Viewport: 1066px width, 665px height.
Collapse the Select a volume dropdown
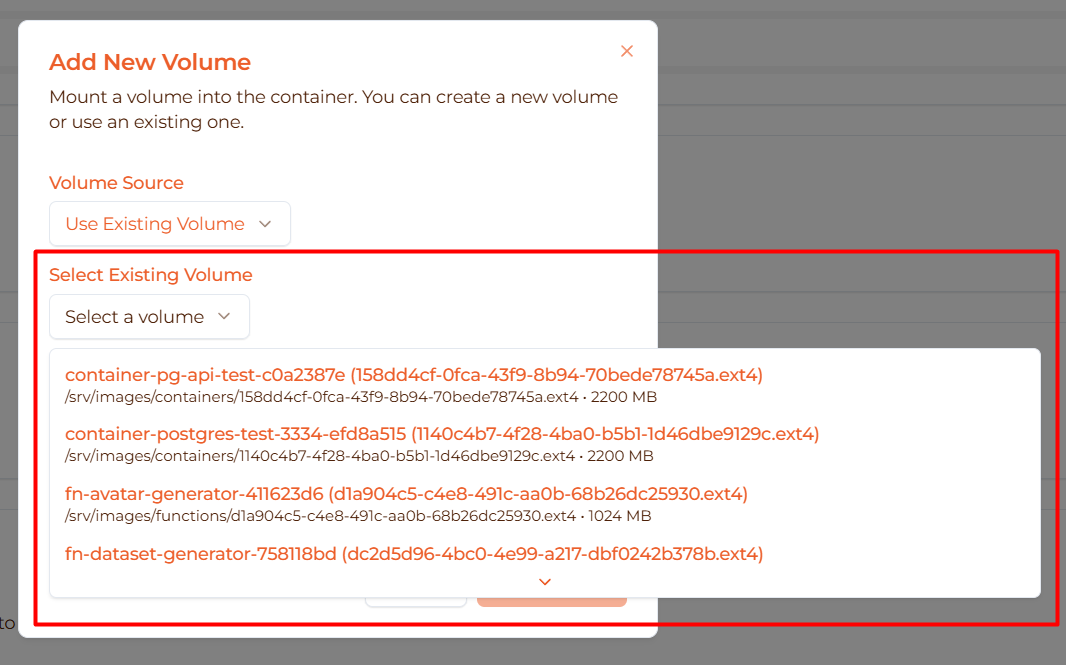click(149, 317)
